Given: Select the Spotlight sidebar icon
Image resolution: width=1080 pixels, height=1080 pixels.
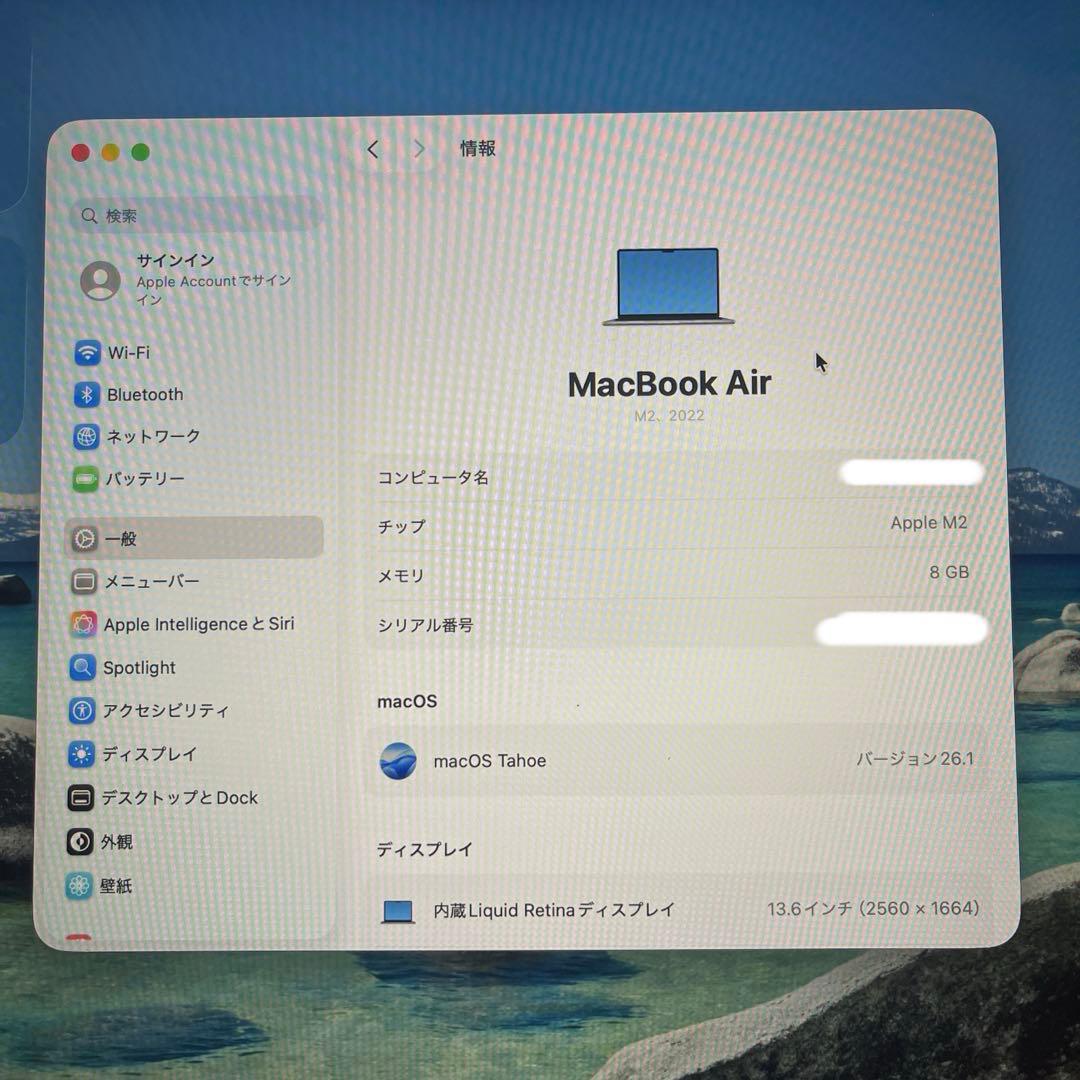Looking at the screenshot, I should pos(139,667).
